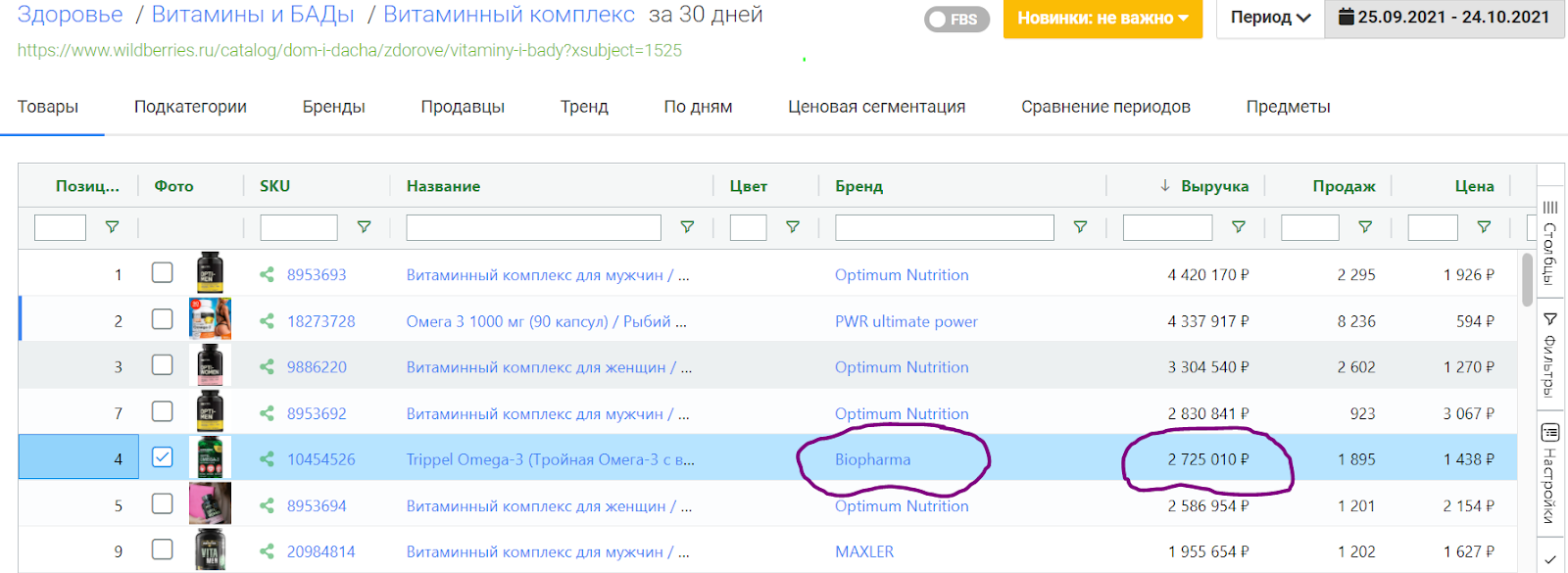Open the Бренд column filter icon

(1080, 227)
